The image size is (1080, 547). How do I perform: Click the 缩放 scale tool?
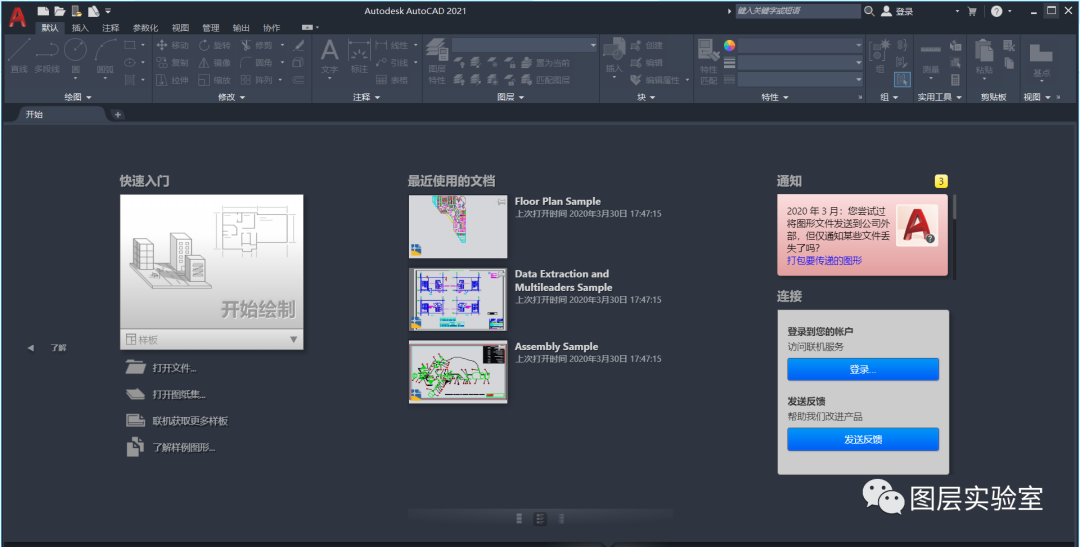[x=215, y=80]
